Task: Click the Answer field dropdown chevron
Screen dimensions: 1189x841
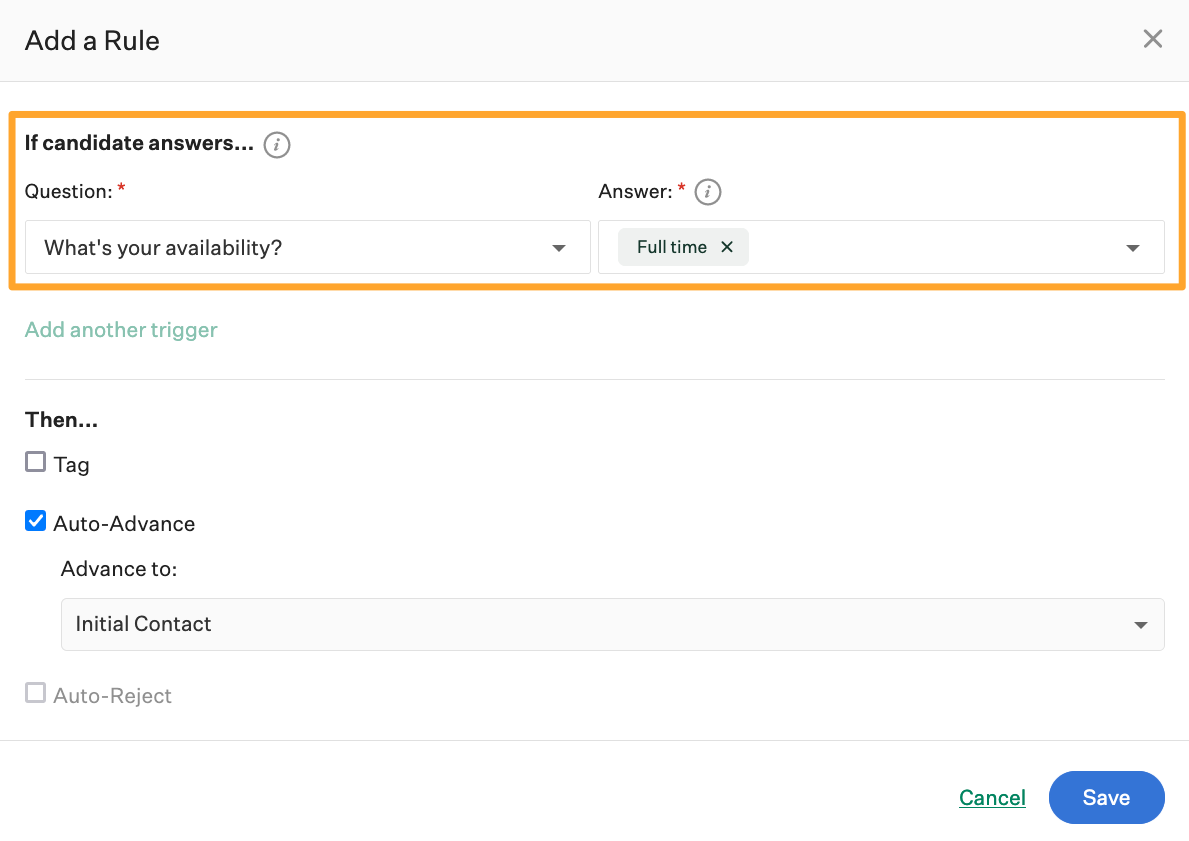Action: 1132,247
